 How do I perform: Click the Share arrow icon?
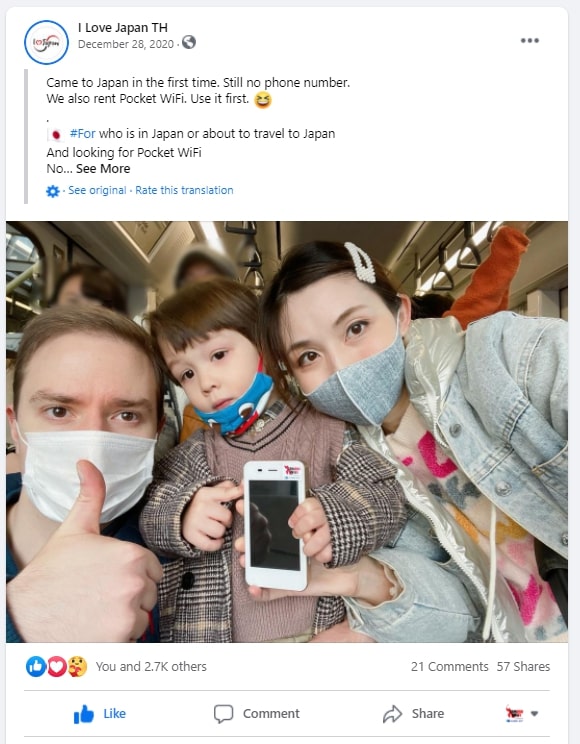pos(393,714)
